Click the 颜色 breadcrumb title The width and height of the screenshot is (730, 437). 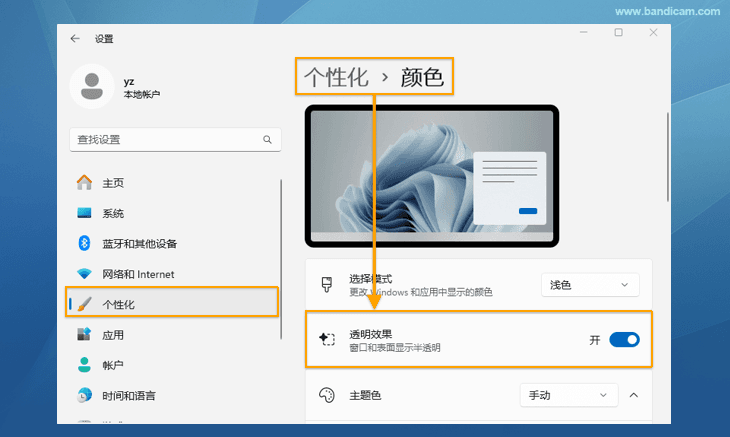pyautogui.click(x=422, y=77)
